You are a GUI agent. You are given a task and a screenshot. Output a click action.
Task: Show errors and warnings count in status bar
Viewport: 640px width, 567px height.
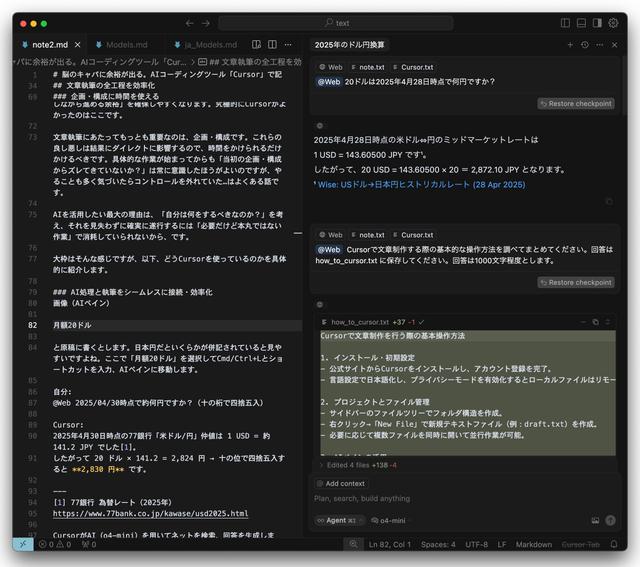[x=55, y=545]
